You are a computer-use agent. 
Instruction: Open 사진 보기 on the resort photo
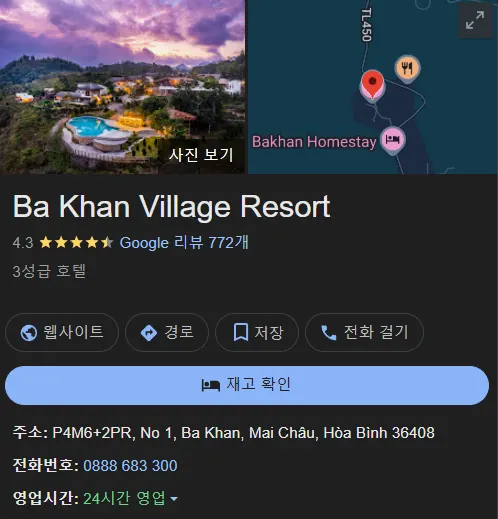201,155
